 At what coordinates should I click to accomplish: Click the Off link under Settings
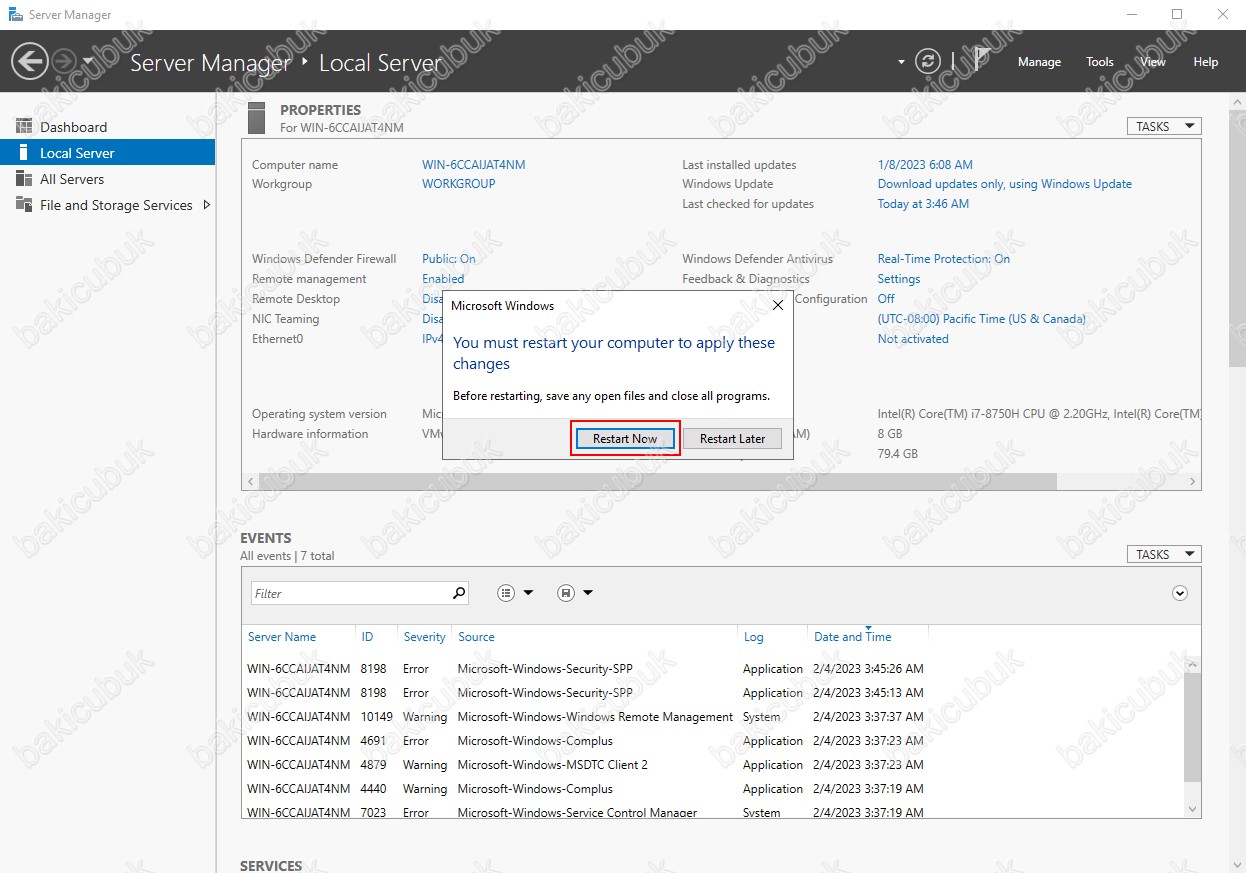tap(886, 299)
